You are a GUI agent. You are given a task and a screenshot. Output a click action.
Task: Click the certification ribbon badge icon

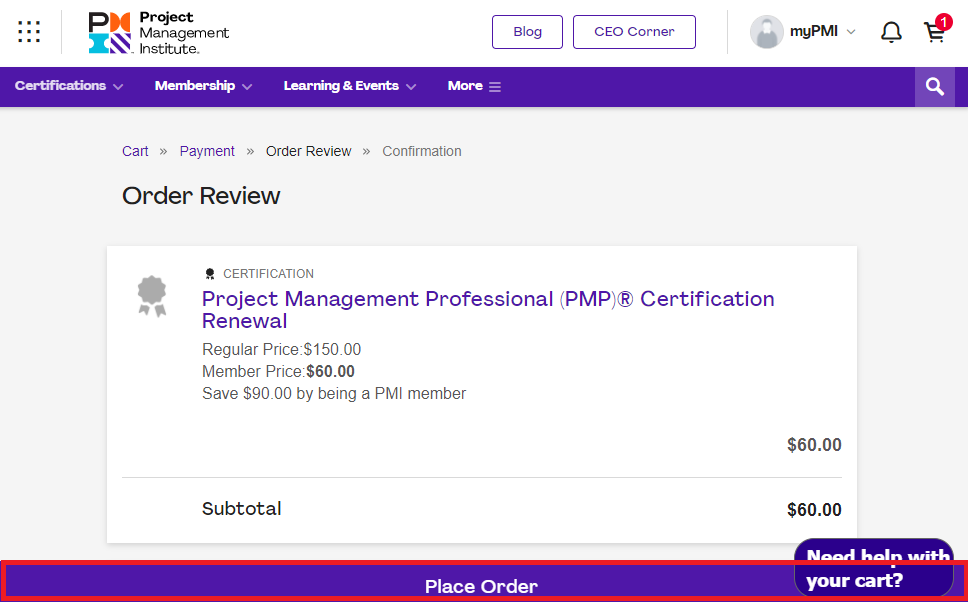click(152, 295)
